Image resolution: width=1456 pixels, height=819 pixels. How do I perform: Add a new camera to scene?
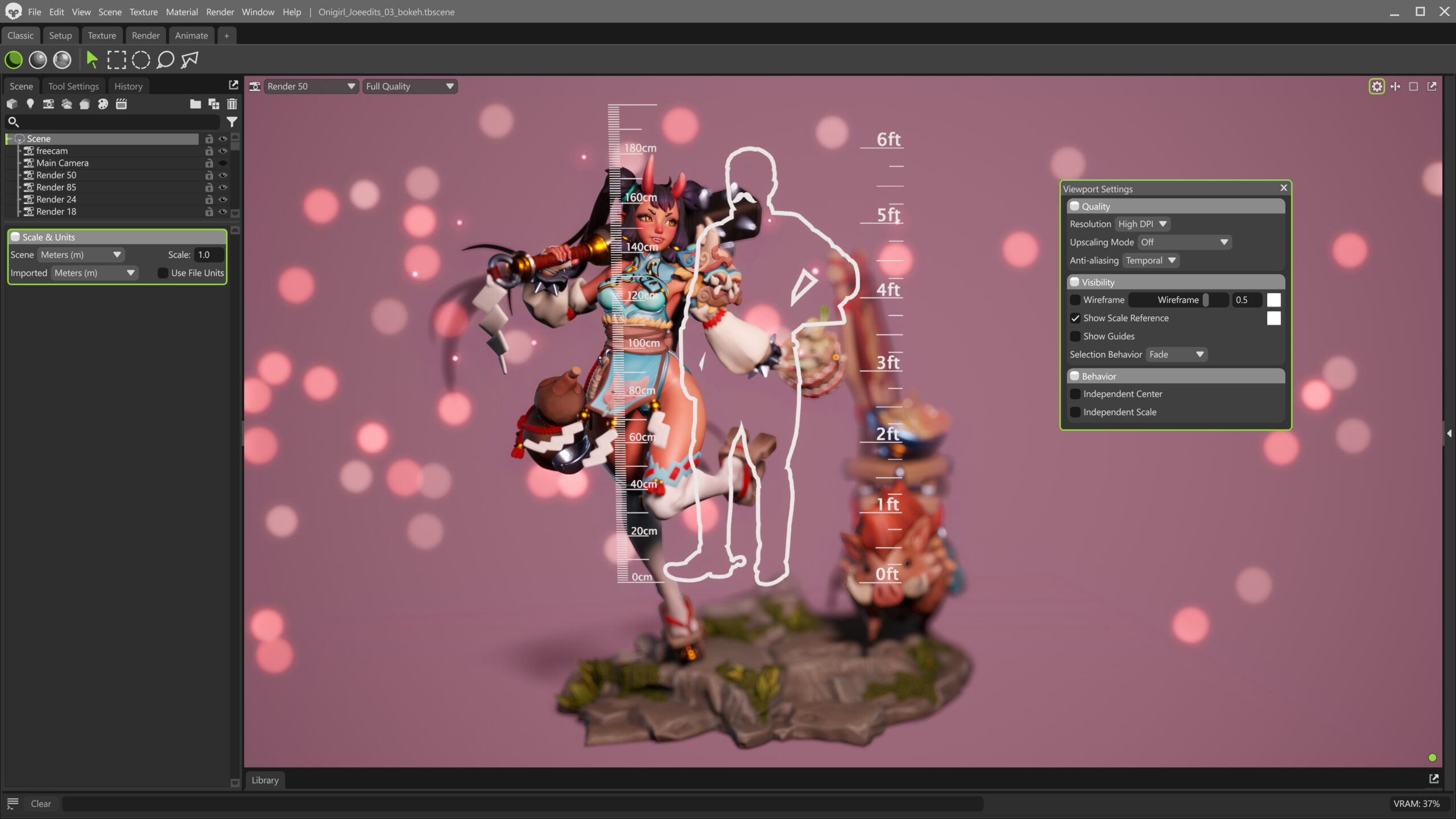click(x=48, y=104)
